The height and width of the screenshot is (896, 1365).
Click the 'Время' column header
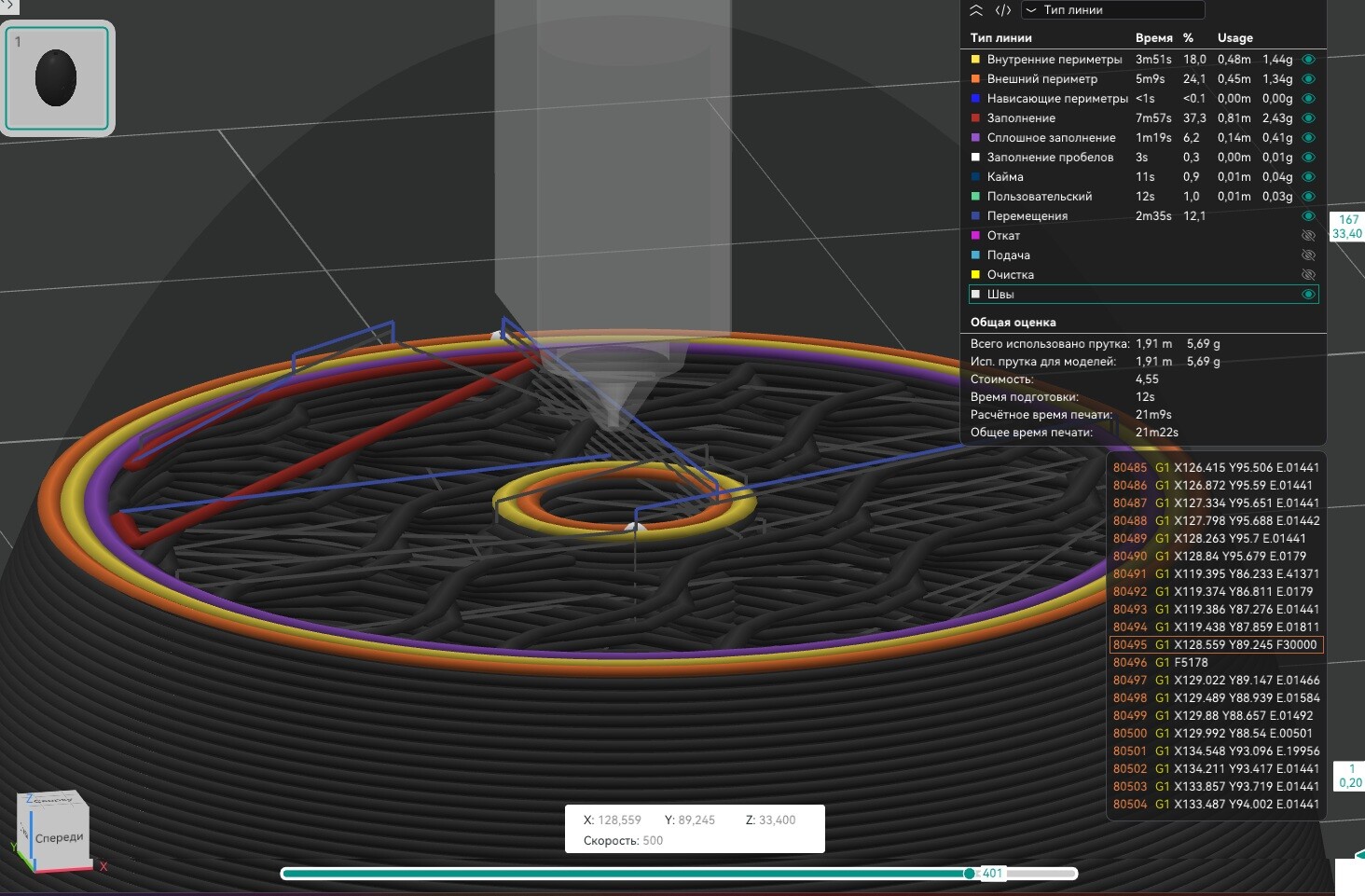(x=1153, y=38)
